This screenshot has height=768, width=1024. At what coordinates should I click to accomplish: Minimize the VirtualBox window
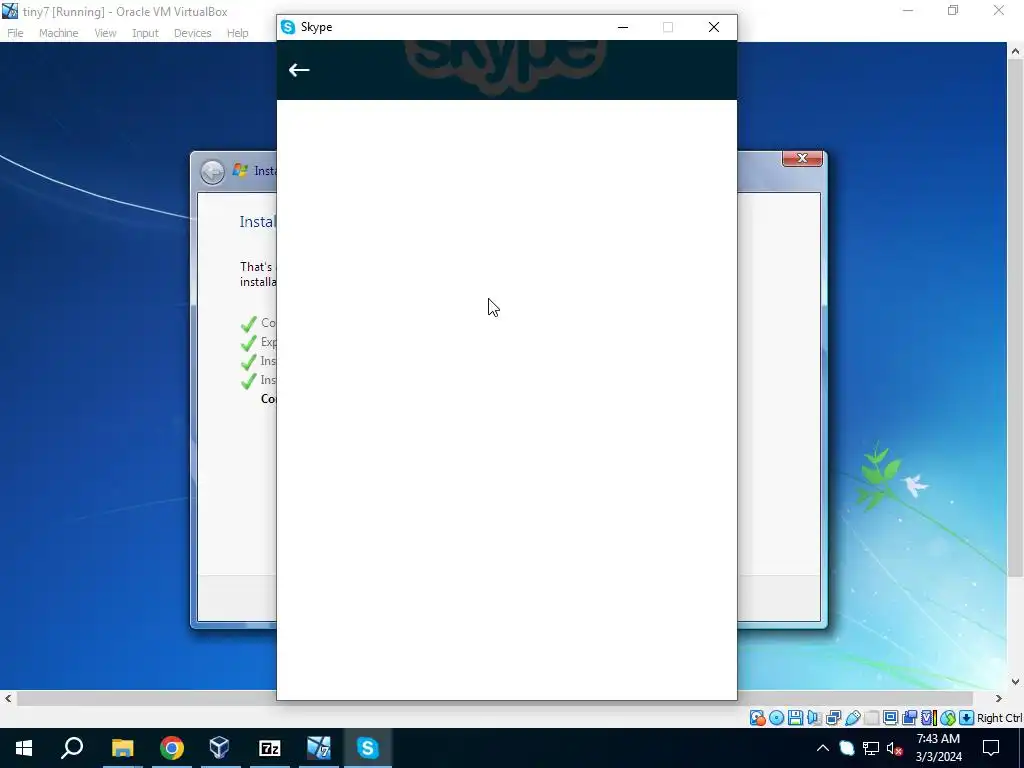click(908, 10)
